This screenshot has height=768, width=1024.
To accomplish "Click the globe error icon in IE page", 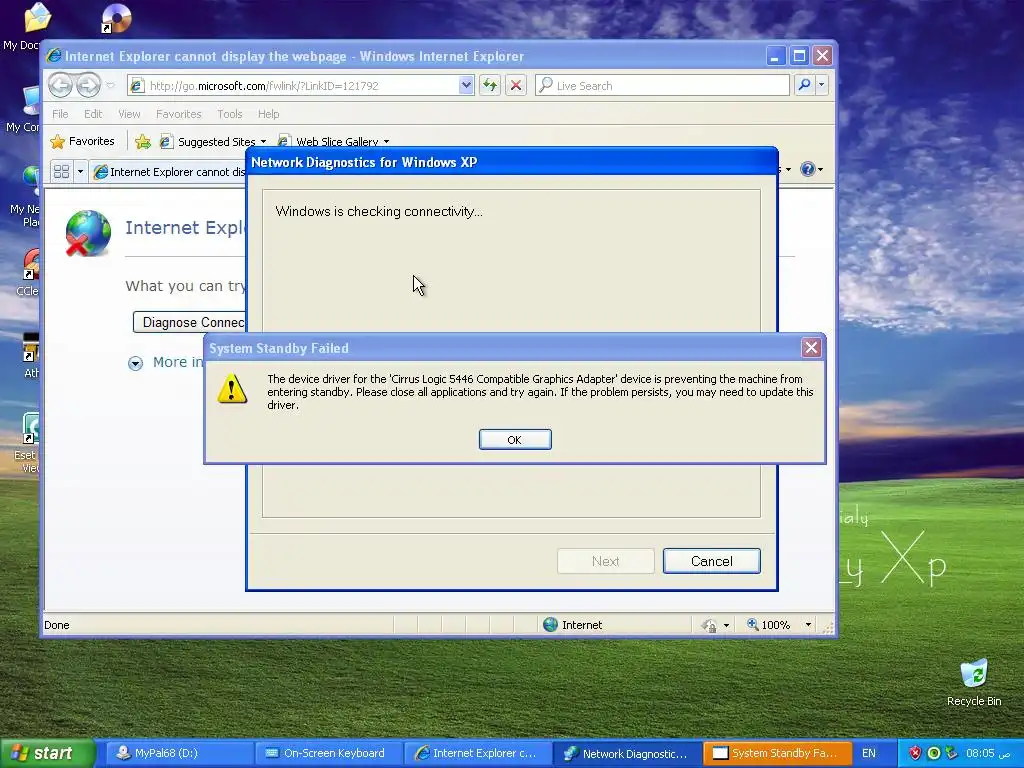I will 88,233.
